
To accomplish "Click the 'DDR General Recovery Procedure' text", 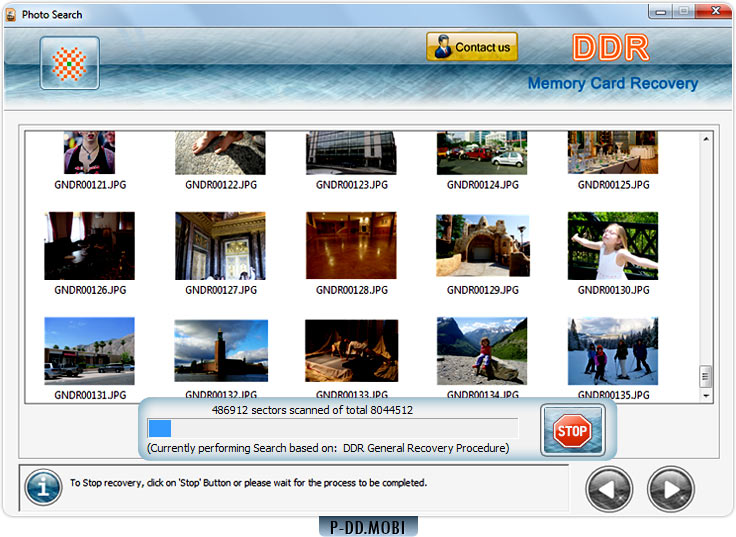I will tap(426, 448).
